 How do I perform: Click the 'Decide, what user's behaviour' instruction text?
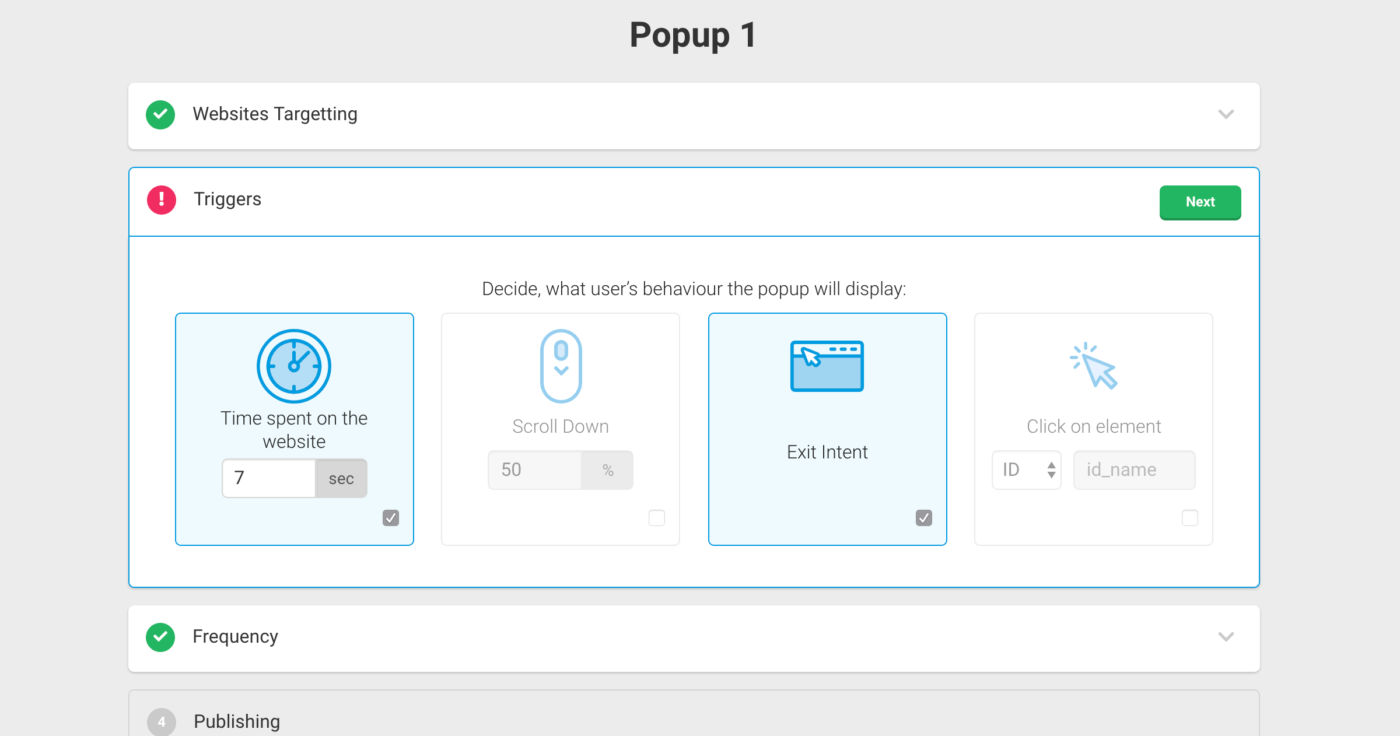click(694, 290)
